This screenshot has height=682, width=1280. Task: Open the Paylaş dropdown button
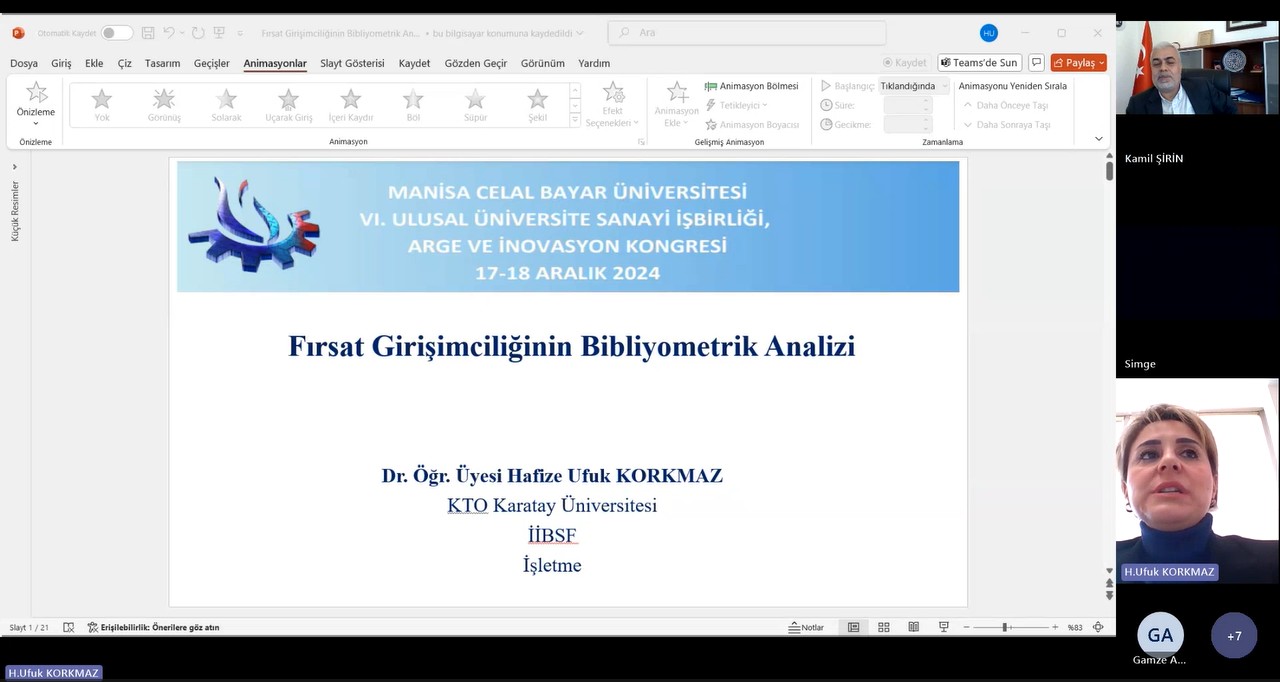pos(1078,63)
